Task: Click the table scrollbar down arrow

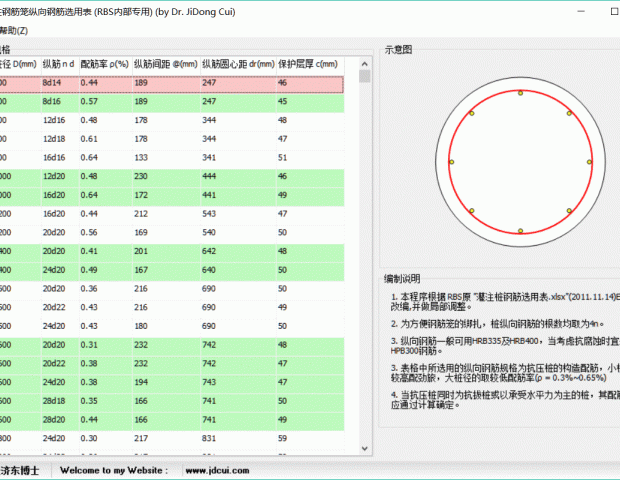Action: 365,451
